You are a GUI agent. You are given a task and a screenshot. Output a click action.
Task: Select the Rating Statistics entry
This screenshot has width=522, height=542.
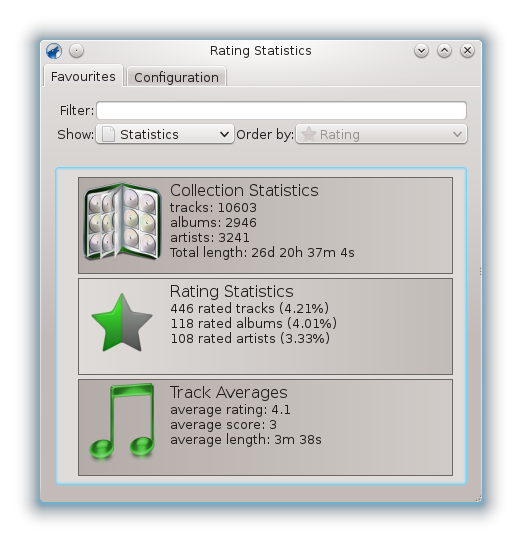click(x=265, y=326)
